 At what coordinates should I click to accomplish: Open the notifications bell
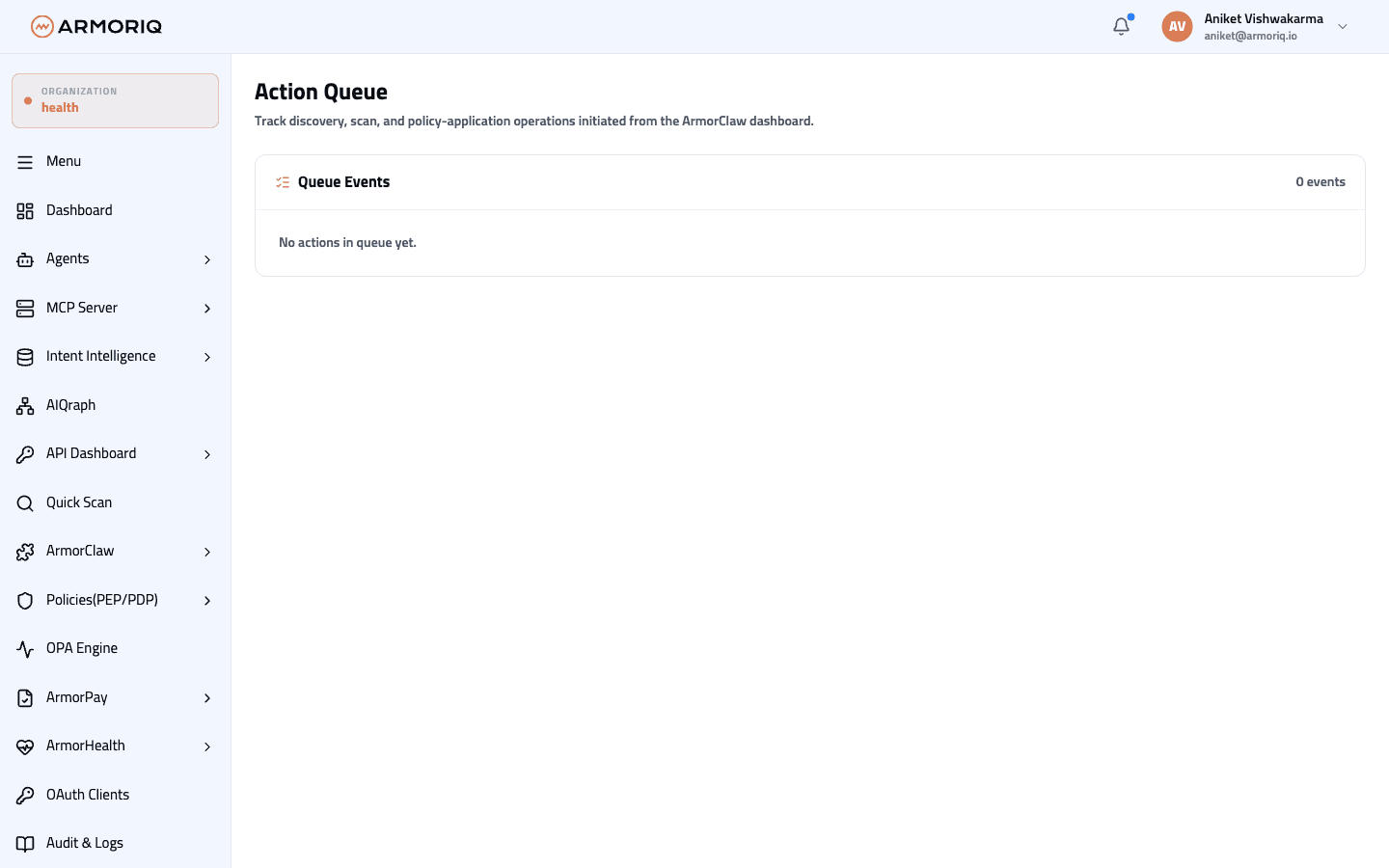1121,26
